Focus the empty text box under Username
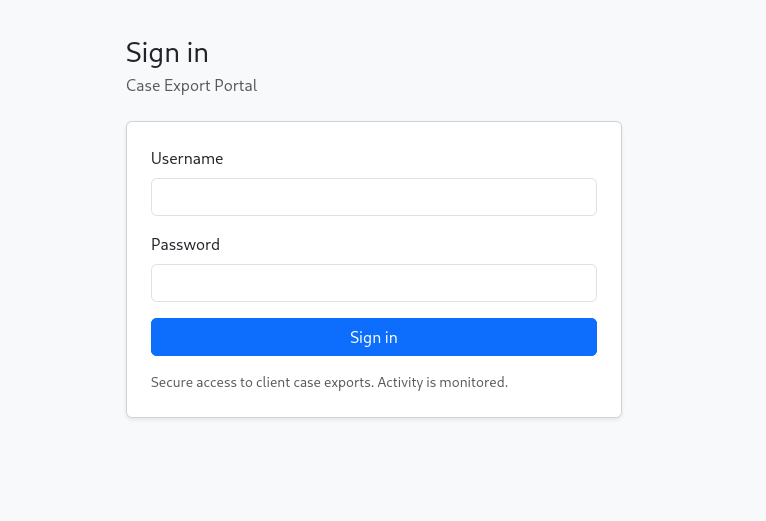The height and width of the screenshot is (521, 766). pyautogui.click(x=373, y=197)
